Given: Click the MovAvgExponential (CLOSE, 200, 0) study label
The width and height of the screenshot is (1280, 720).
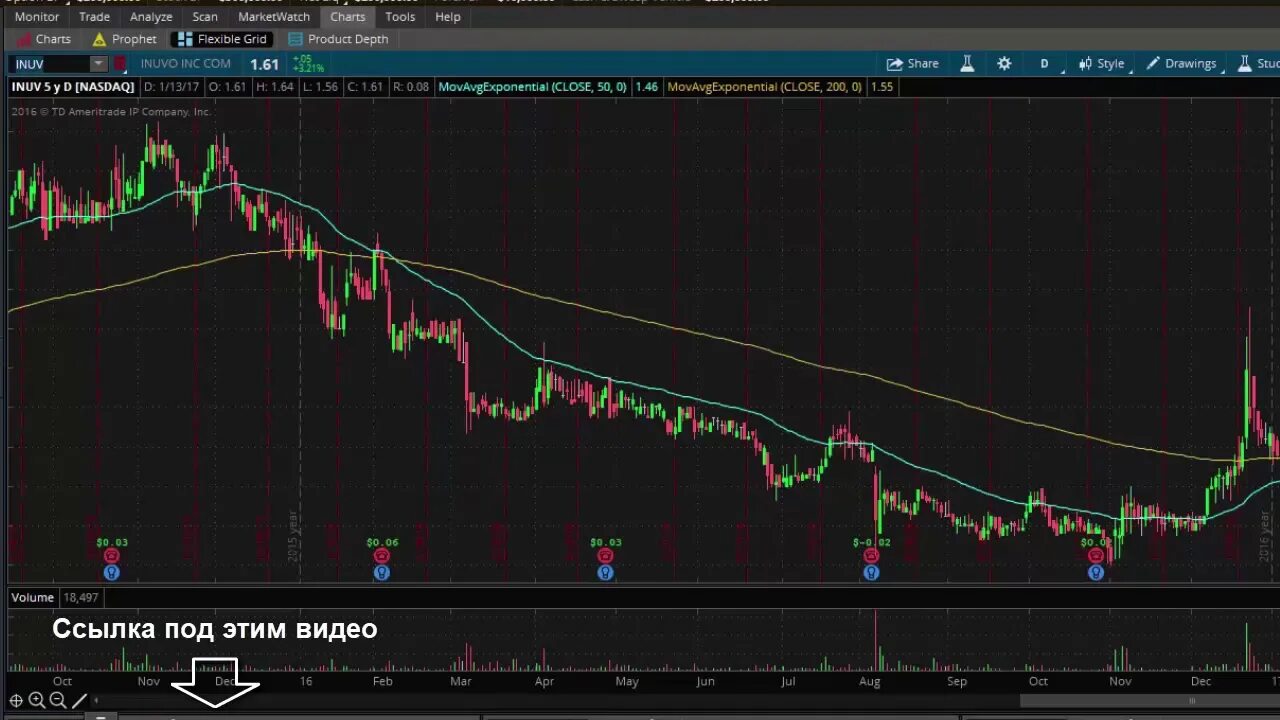Looking at the screenshot, I should [x=764, y=87].
